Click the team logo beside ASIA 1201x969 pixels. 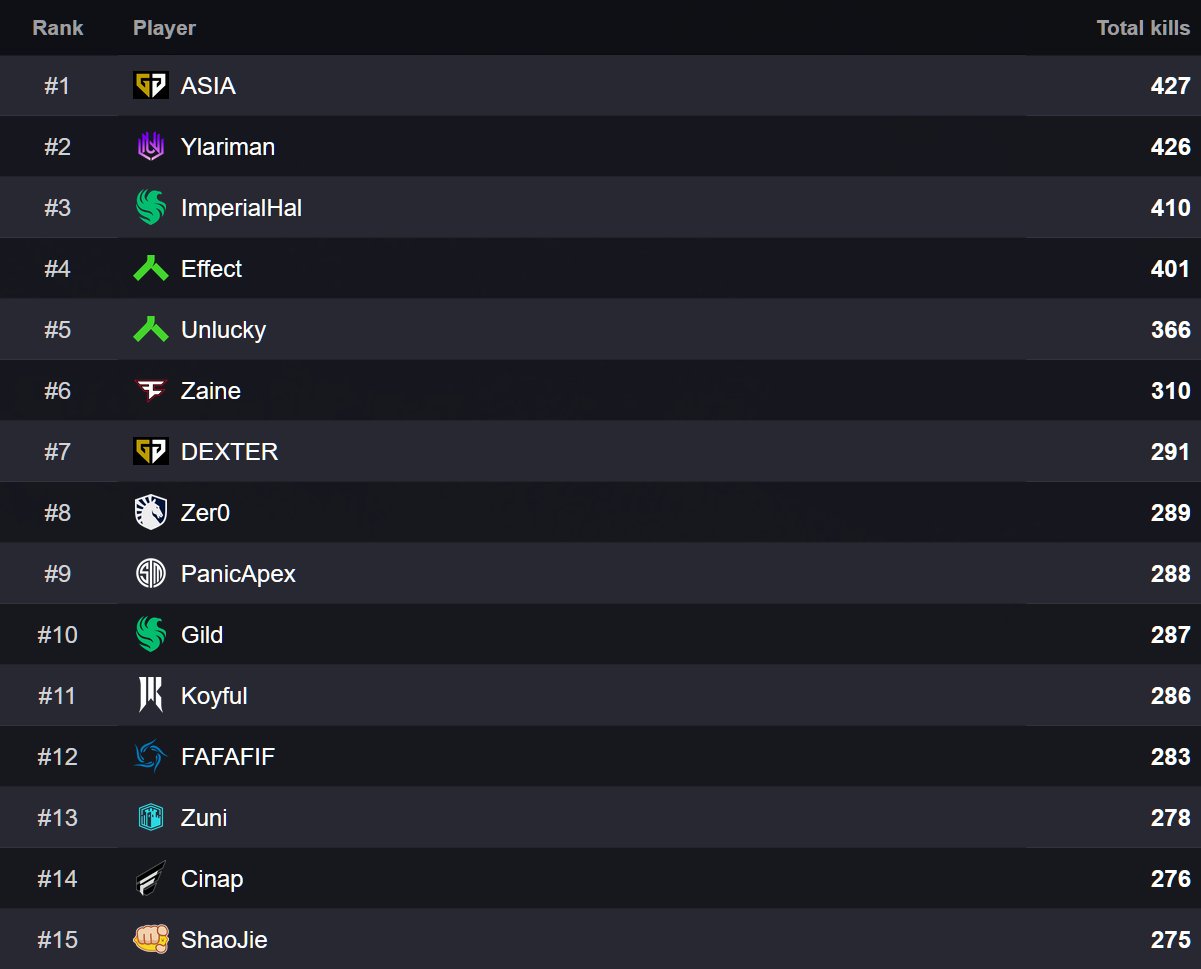click(x=151, y=86)
